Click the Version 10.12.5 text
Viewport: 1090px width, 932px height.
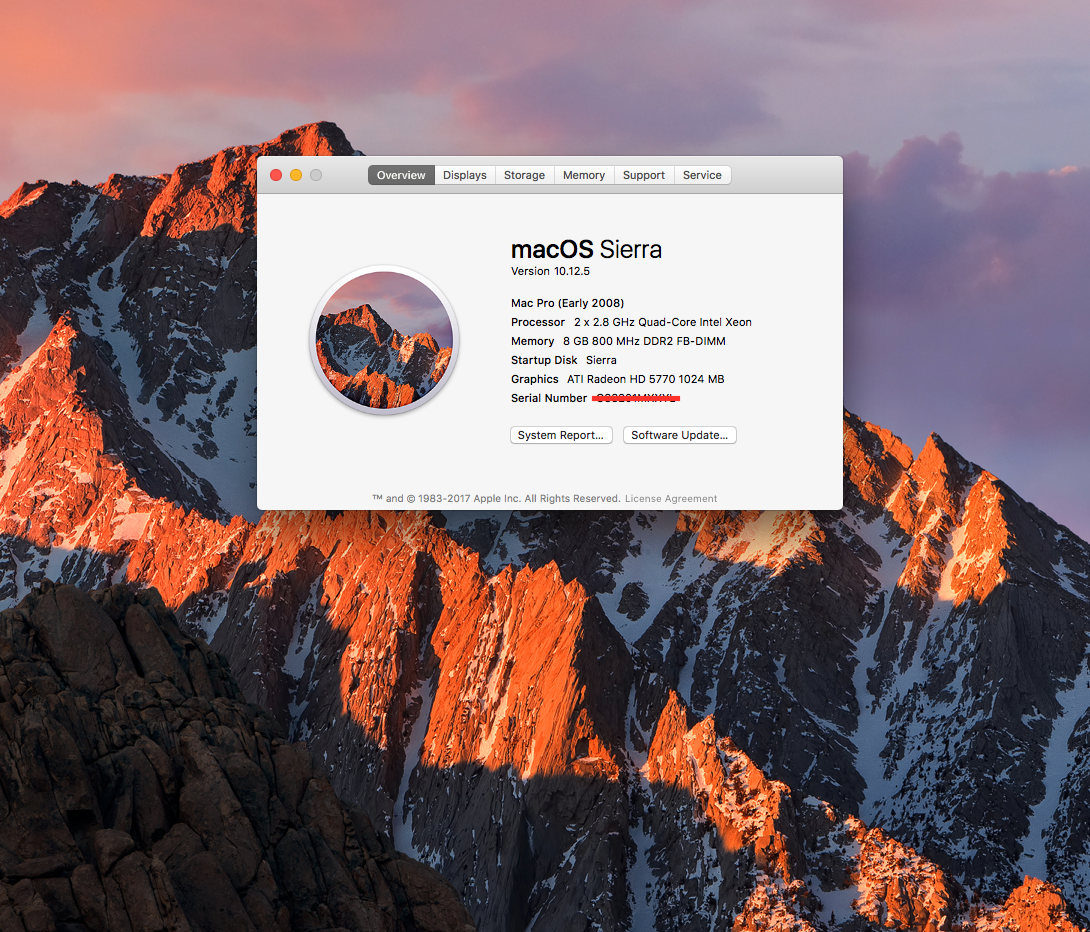point(551,271)
